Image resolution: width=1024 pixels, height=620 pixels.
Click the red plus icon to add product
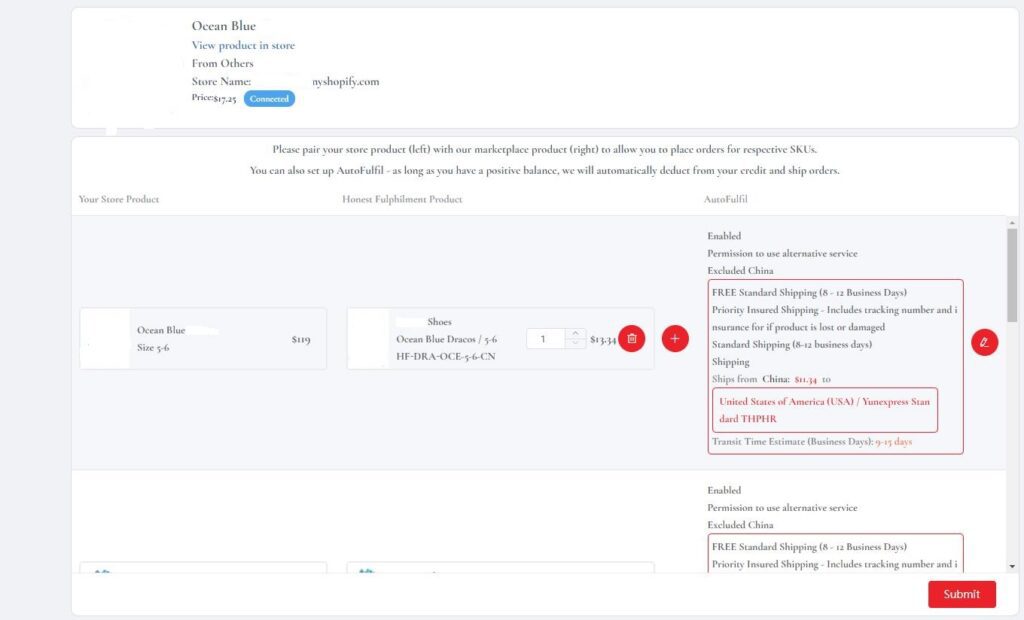click(674, 339)
